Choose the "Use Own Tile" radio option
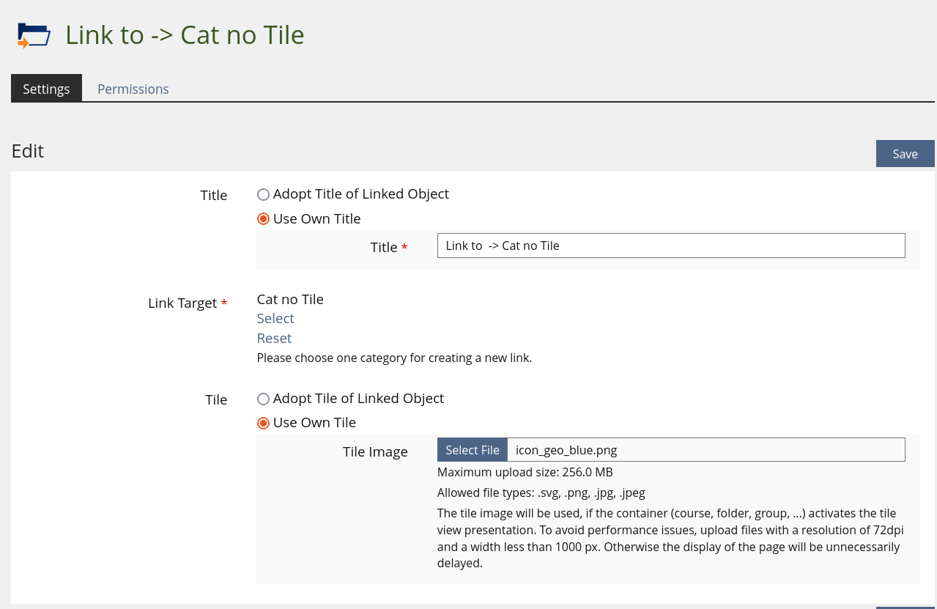Image resolution: width=937 pixels, height=609 pixels. [x=264, y=423]
